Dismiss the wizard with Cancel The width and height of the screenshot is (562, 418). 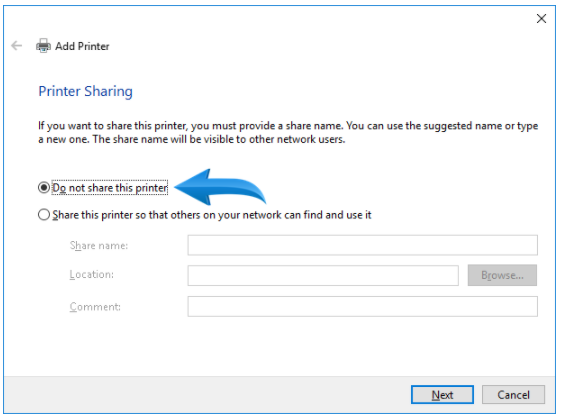(x=513, y=395)
